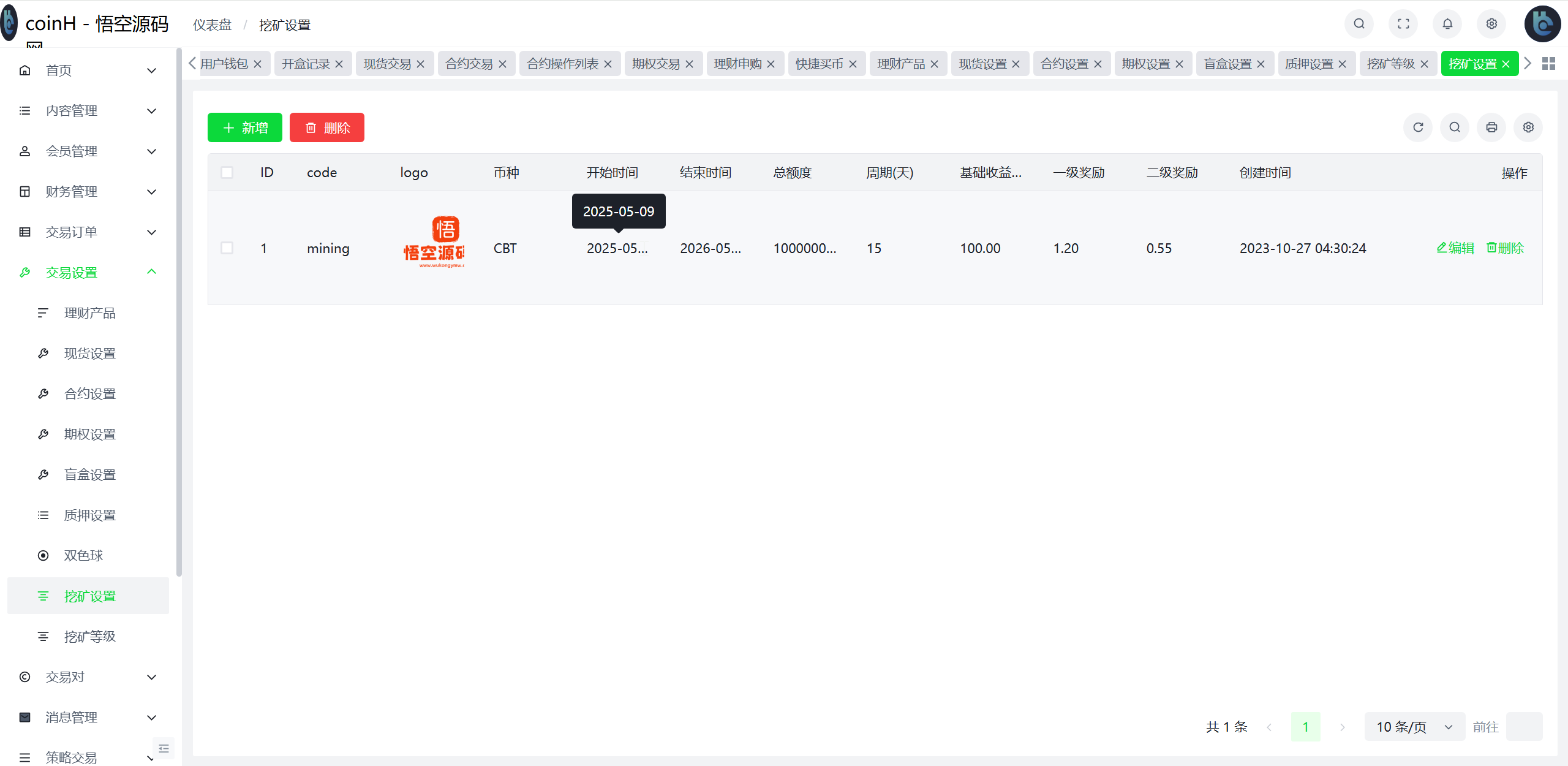Go to 仪表盘 breadcrumb link

tap(213, 25)
